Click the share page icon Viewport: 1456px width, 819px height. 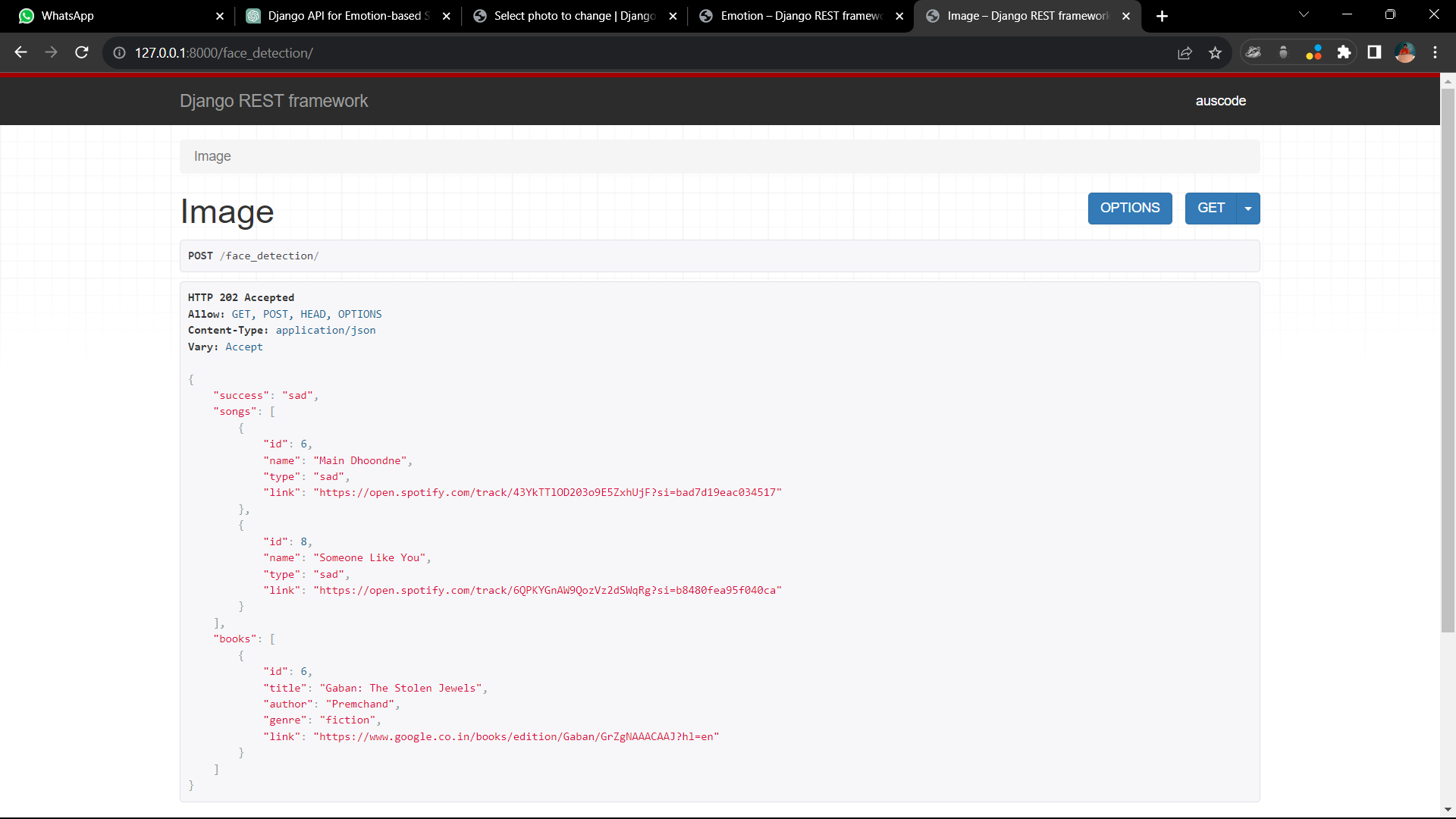[1185, 52]
